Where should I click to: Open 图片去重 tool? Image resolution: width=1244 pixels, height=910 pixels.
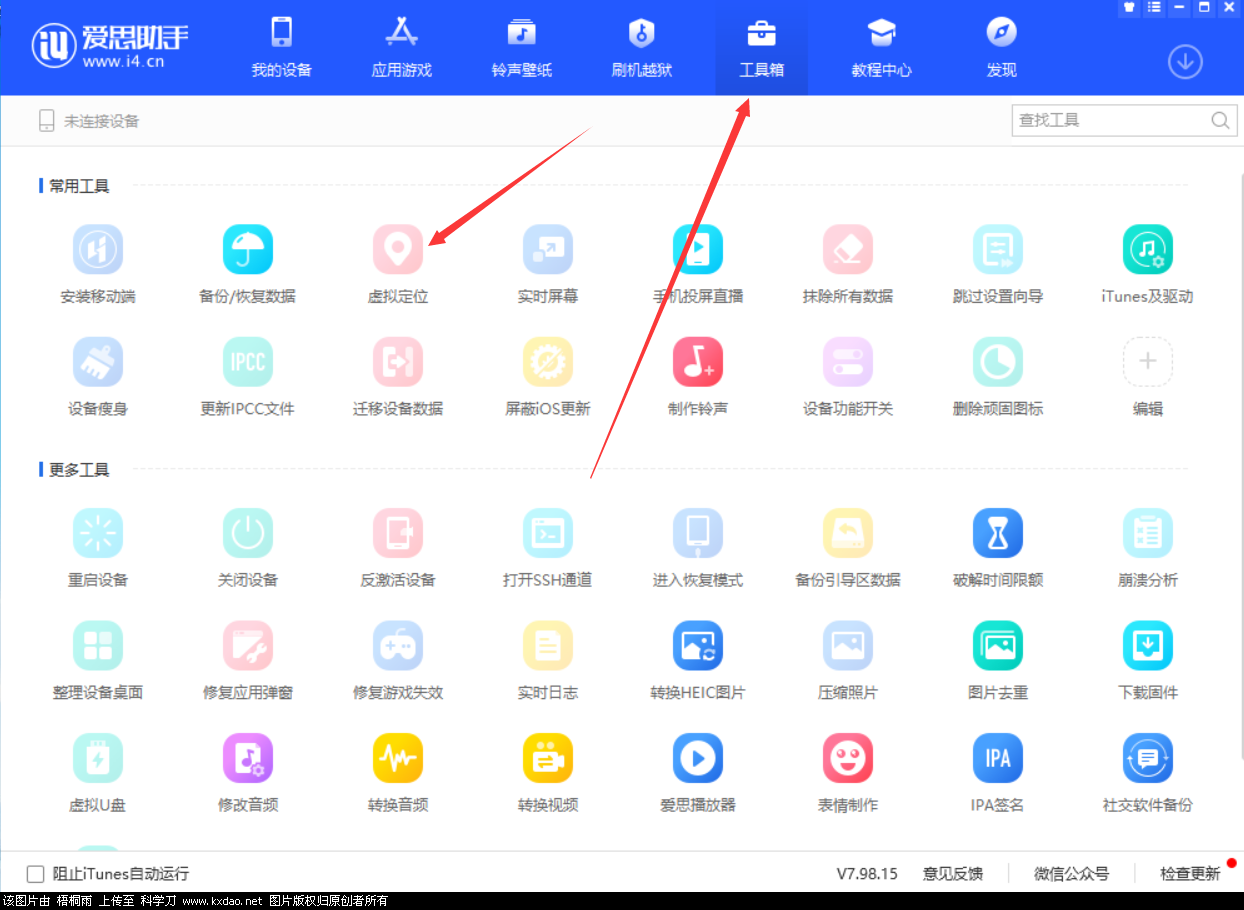click(998, 645)
